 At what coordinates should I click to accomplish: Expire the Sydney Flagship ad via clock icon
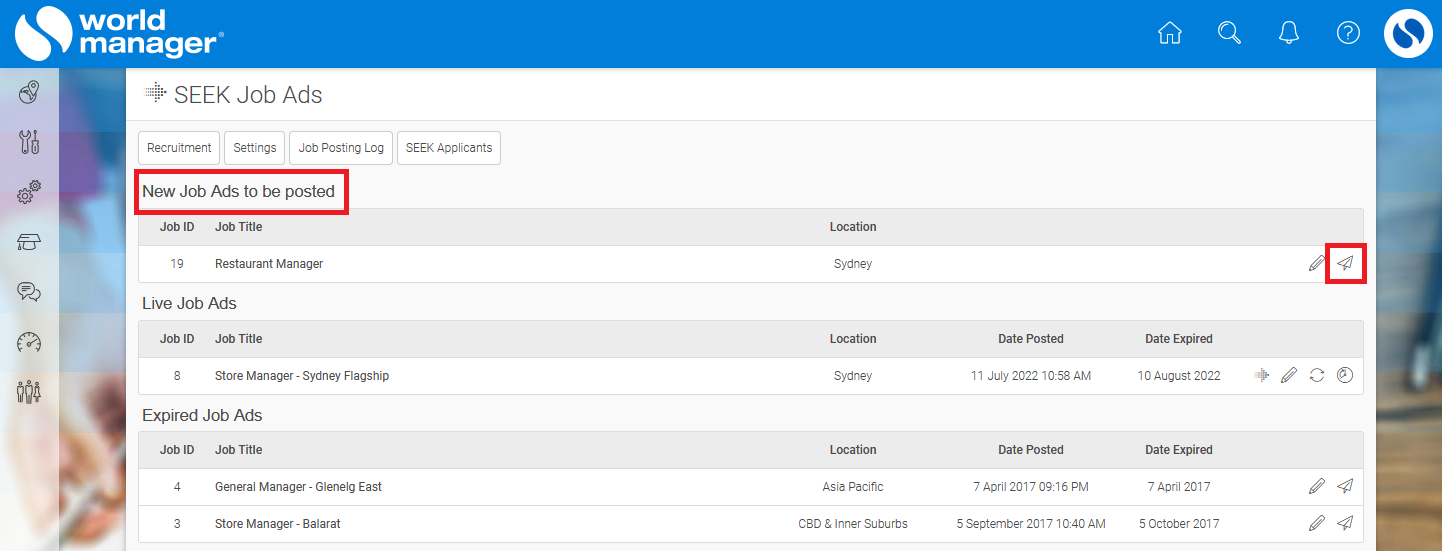pos(1345,375)
